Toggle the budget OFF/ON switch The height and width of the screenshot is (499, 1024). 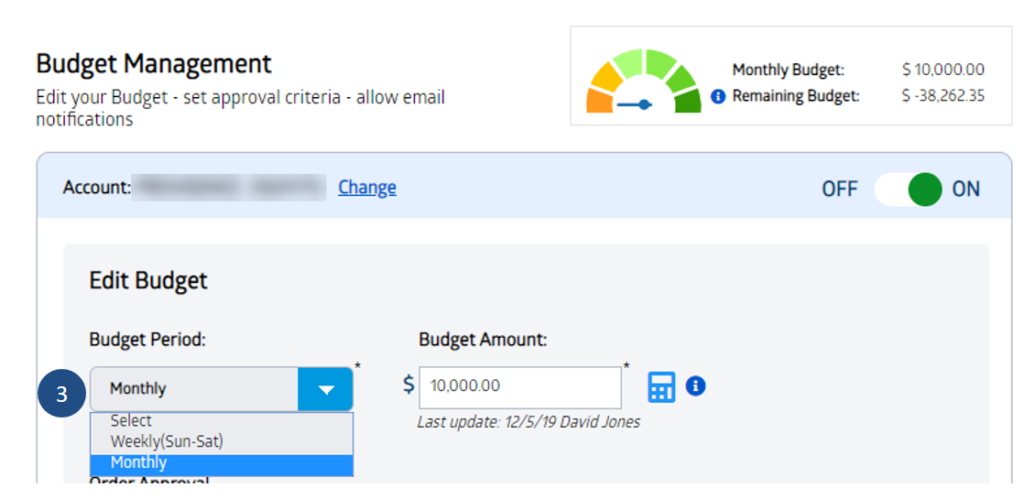pos(908,189)
